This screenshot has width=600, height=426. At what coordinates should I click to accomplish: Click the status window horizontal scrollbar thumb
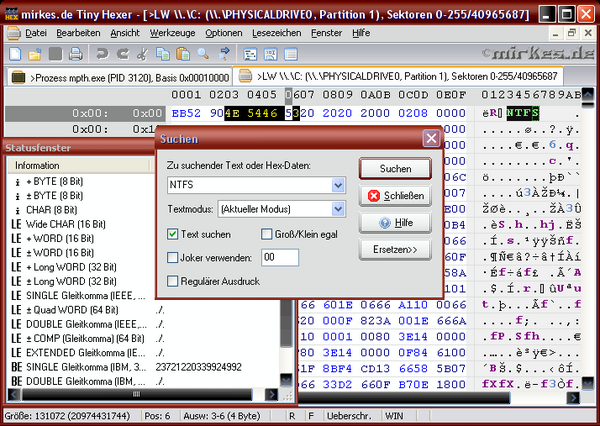[137, 394]
